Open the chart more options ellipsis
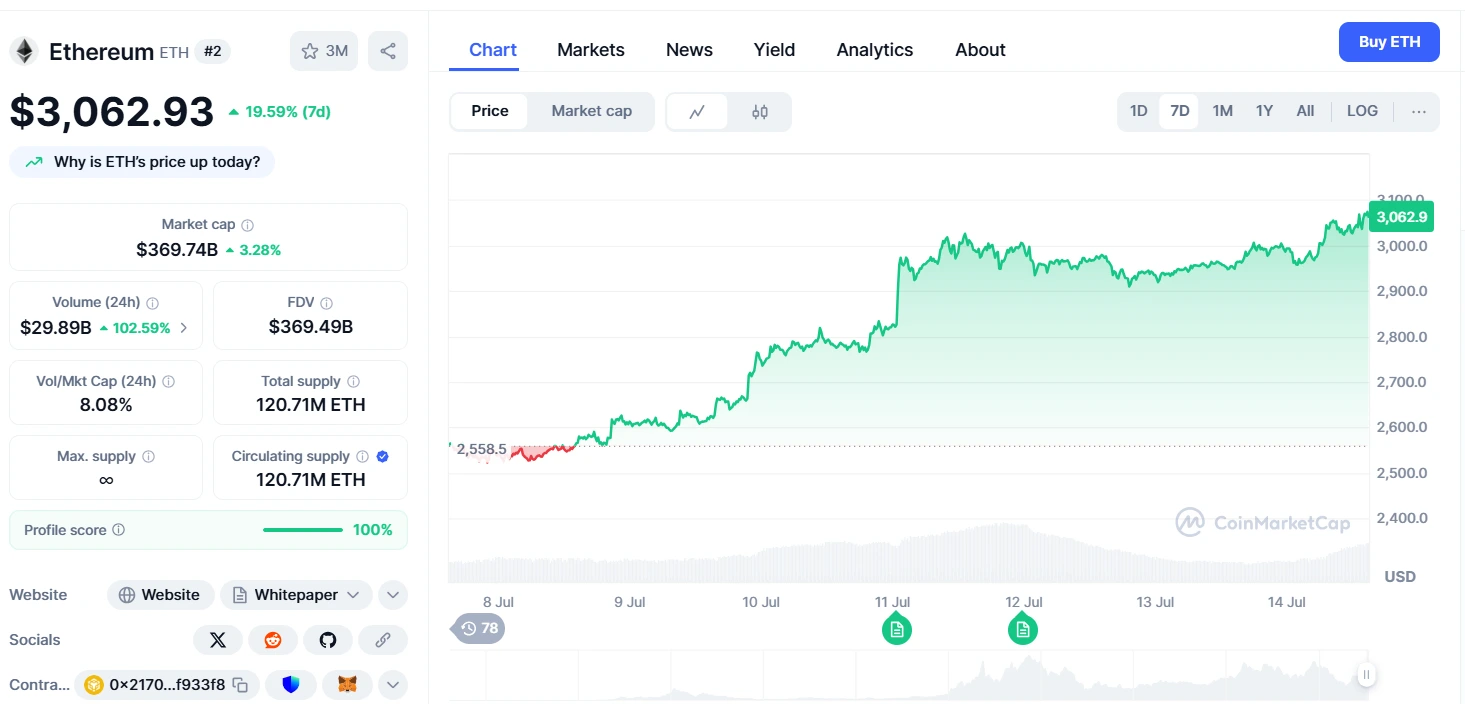This screenshot has width=1465, height=704. pyautogui.click(x=1418, y=111)
